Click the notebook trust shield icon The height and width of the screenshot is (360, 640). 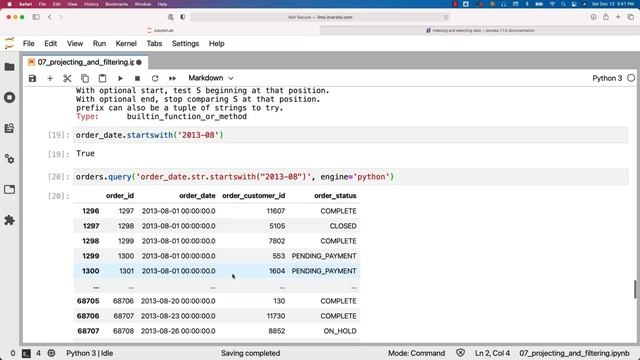pos(460,353)
